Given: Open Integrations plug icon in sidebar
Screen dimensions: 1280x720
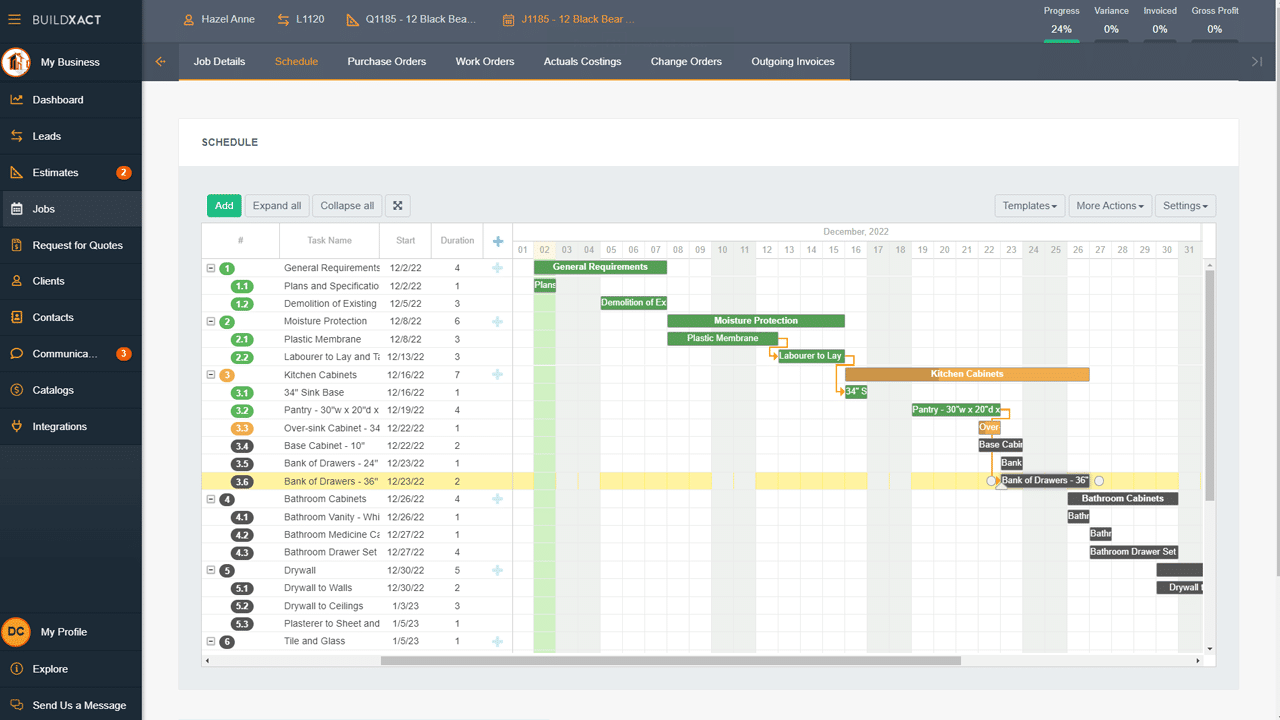Looking at the screenshot, I should click(x=16, y=426).
